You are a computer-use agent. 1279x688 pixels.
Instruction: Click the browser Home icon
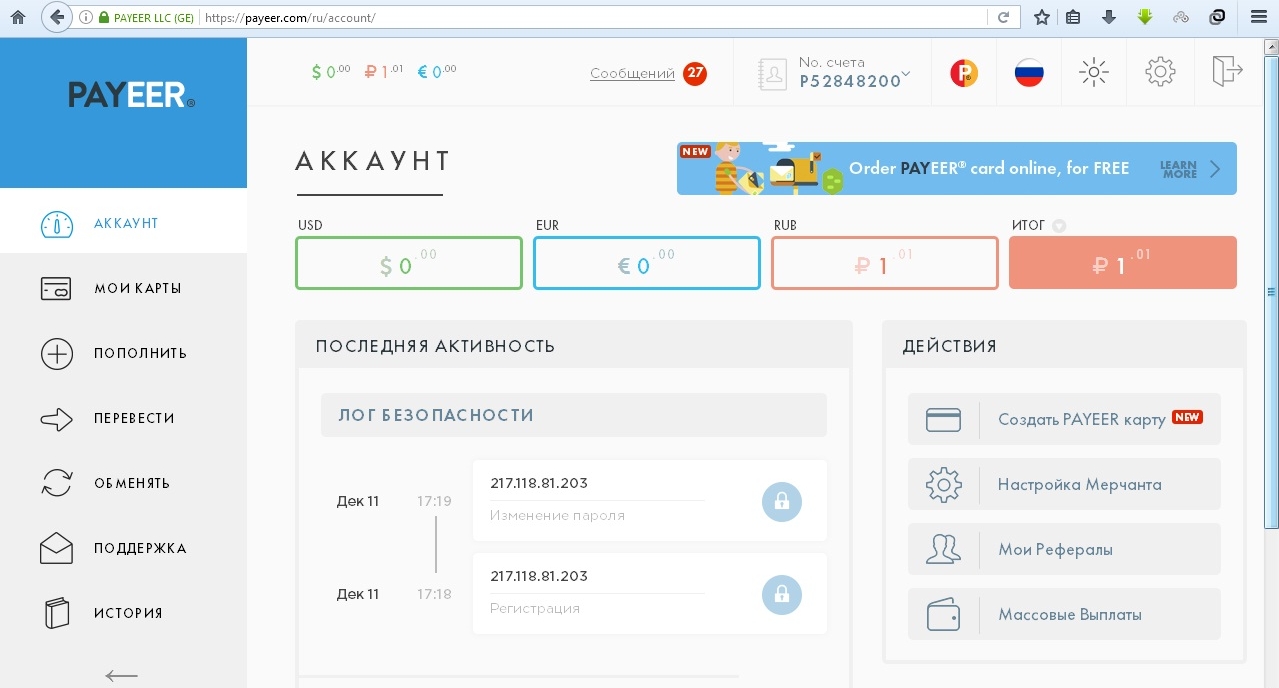[x=17, y=17]
